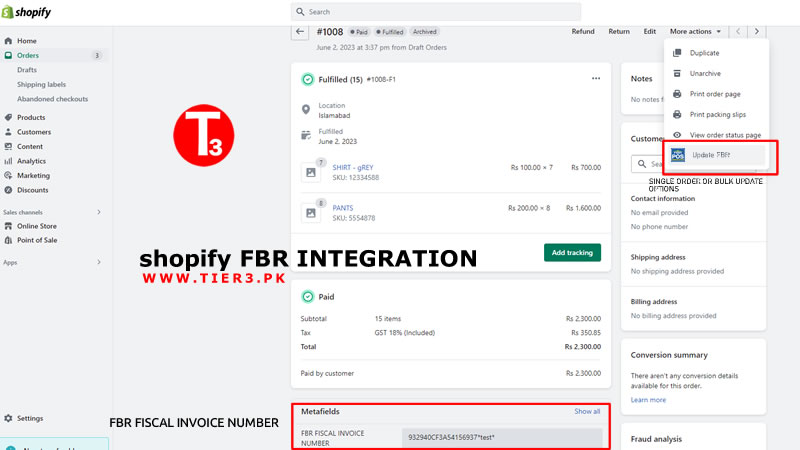Select Print order page
Screen dimensions: 800x450
(x=716, y=94)
